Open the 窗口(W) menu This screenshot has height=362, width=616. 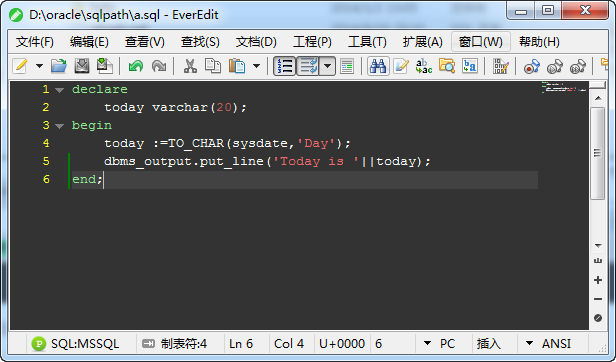coord(481,42)
